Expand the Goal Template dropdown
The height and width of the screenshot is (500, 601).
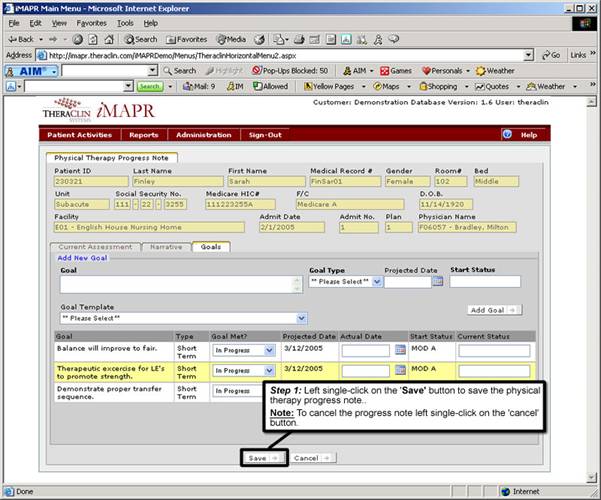click(x=302, y=318)
